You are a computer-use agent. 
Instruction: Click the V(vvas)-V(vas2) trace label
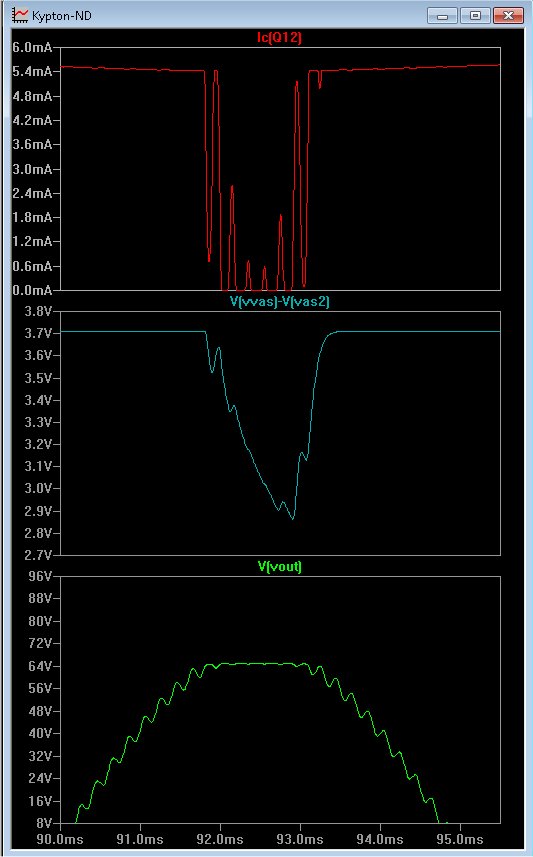pos(280,302)
